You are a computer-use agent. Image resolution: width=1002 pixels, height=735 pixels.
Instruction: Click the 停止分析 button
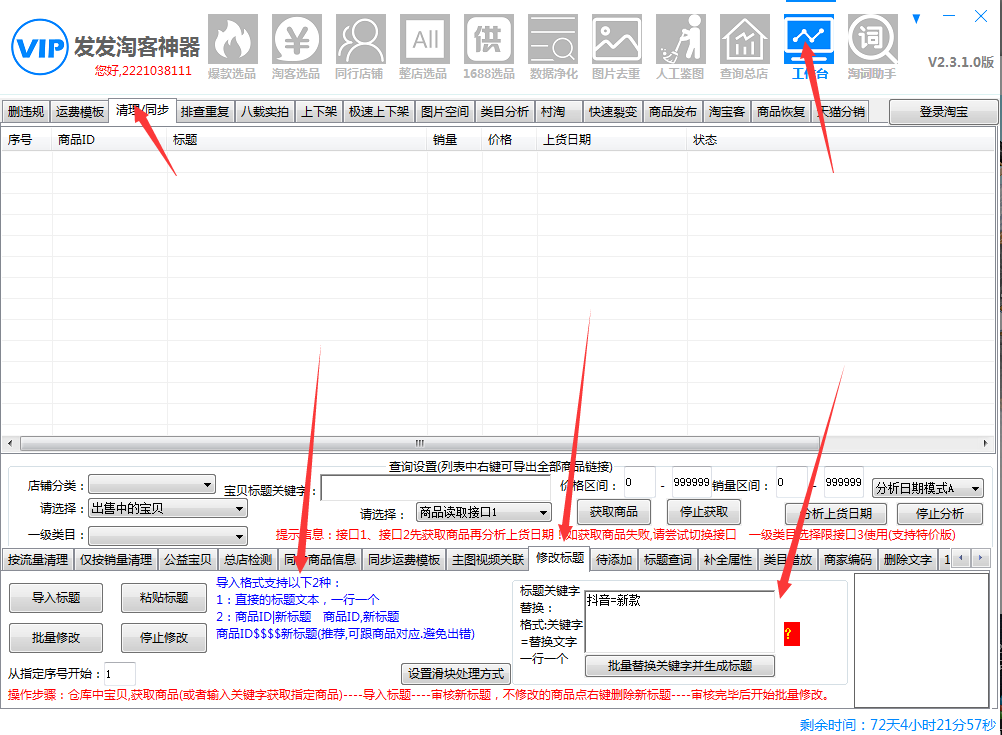pos(939,514)
